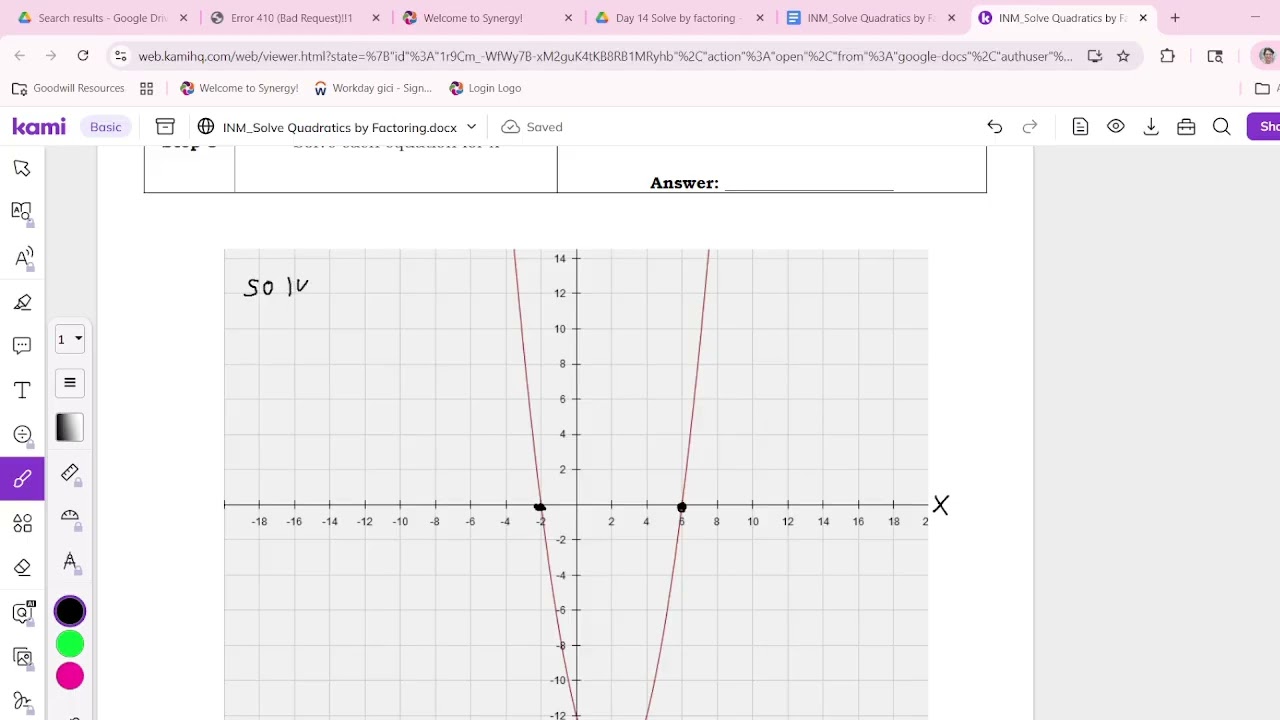Open the AI question tool in sidebar
The image size is (1280, 720).
click(22, 612)
